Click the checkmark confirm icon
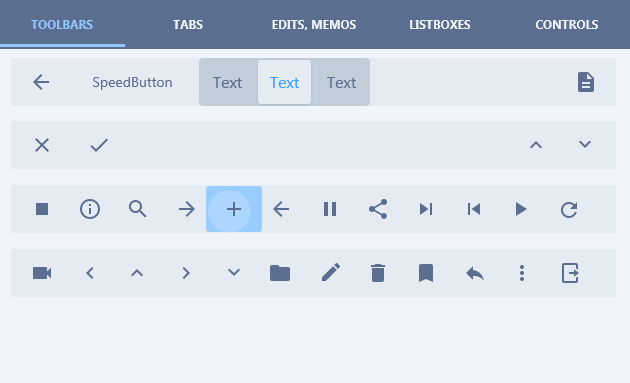Viewport: 630px width, 383px height. (99, 145)
